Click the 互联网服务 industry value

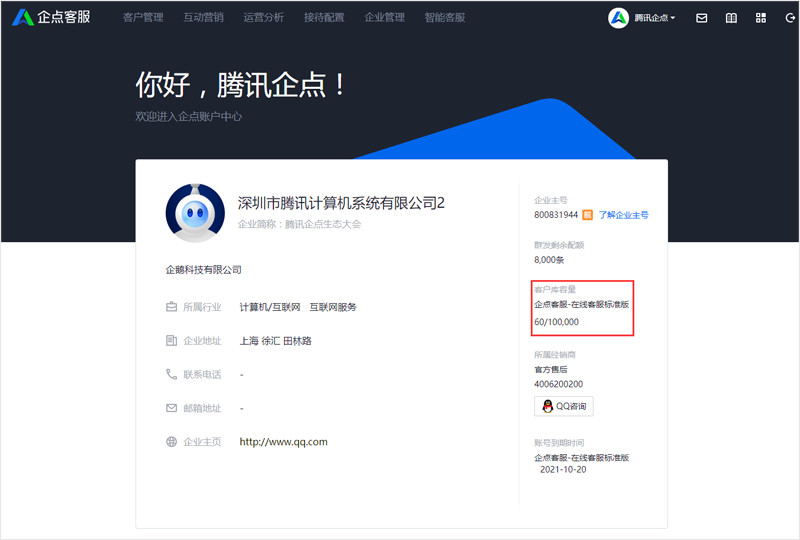click(333, 307)
